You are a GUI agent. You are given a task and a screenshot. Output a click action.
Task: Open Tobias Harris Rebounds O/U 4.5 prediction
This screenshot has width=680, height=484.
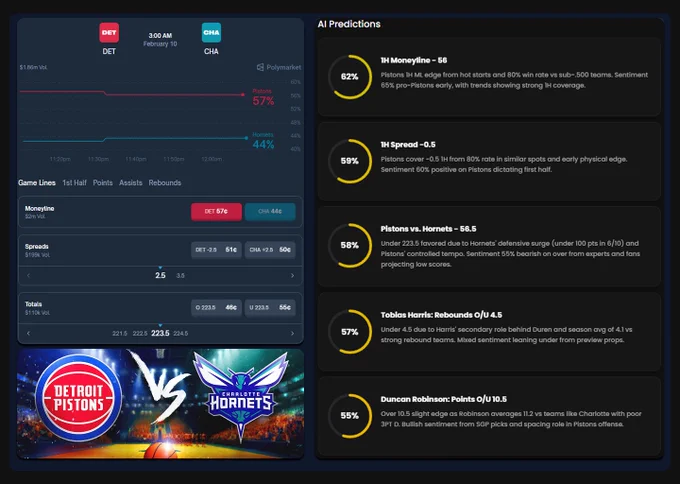tap(489, 332)
